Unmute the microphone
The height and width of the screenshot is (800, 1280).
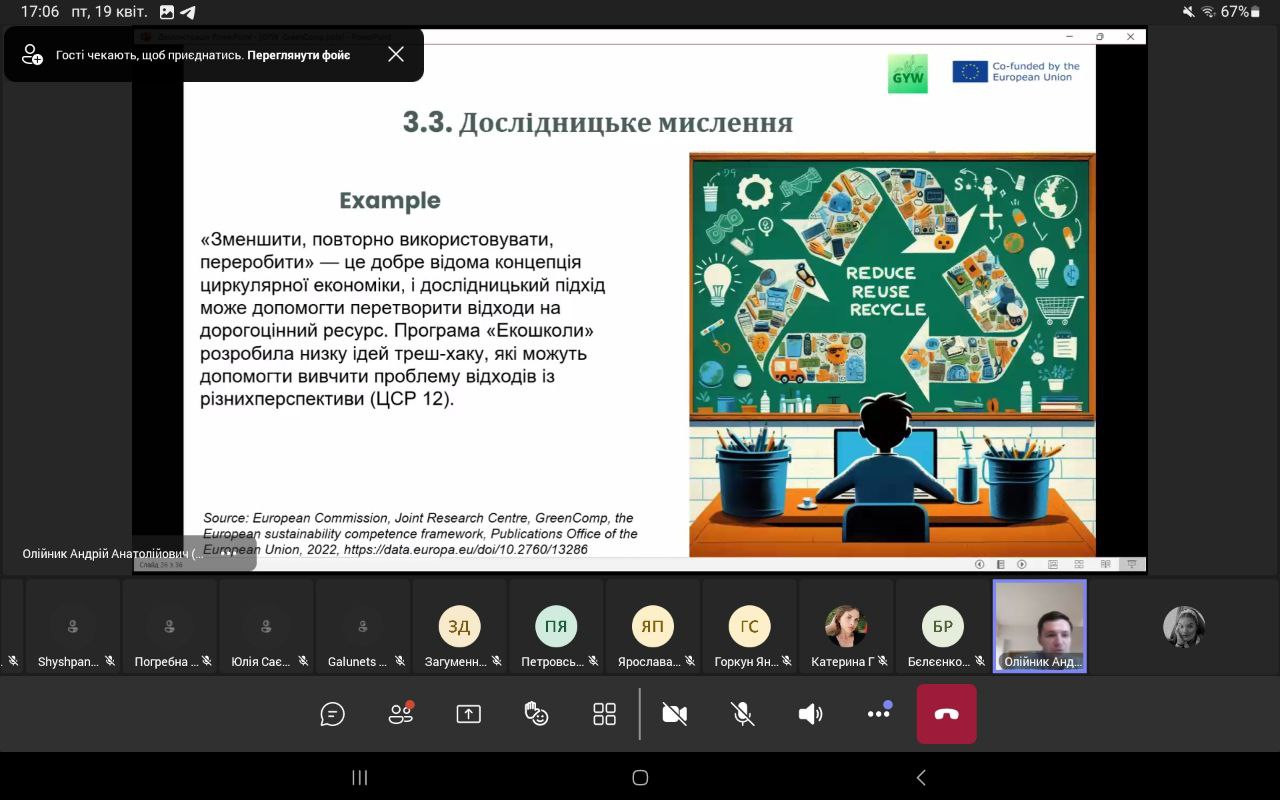pyautogui.click(x=742, y=714)
